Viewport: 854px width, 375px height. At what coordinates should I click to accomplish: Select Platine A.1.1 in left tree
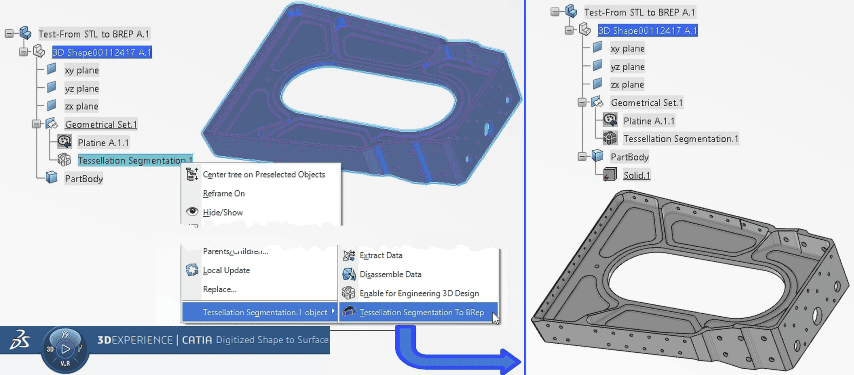[x=104, y=142]
